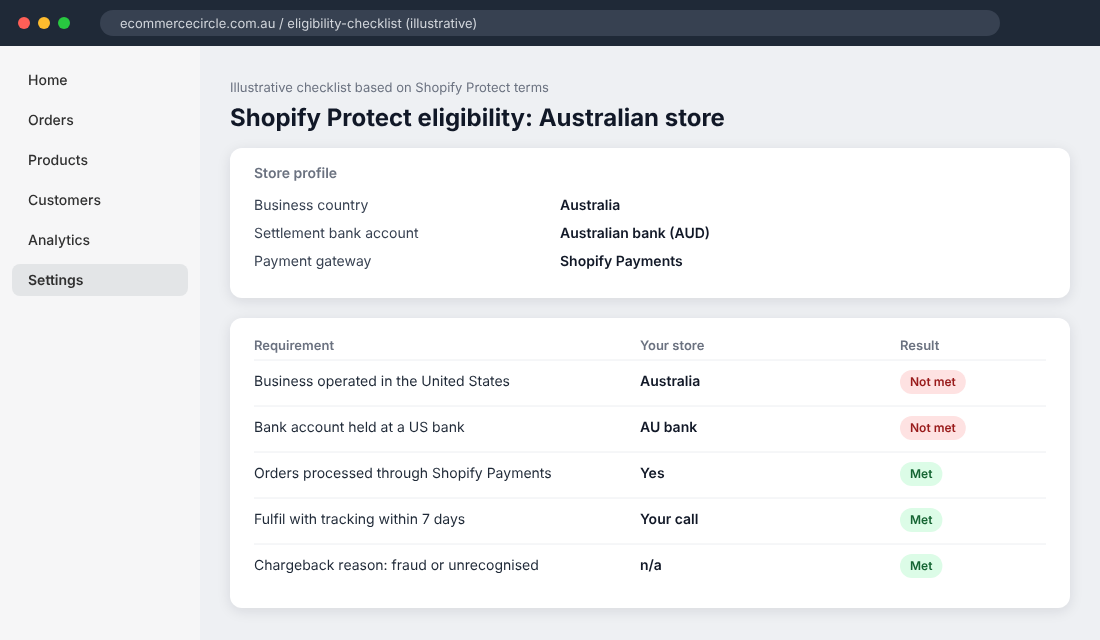Viewport: 1100px width, 640px height.
Task: Click the 'AU bank' table cell
Action: [x=669, y=427]
